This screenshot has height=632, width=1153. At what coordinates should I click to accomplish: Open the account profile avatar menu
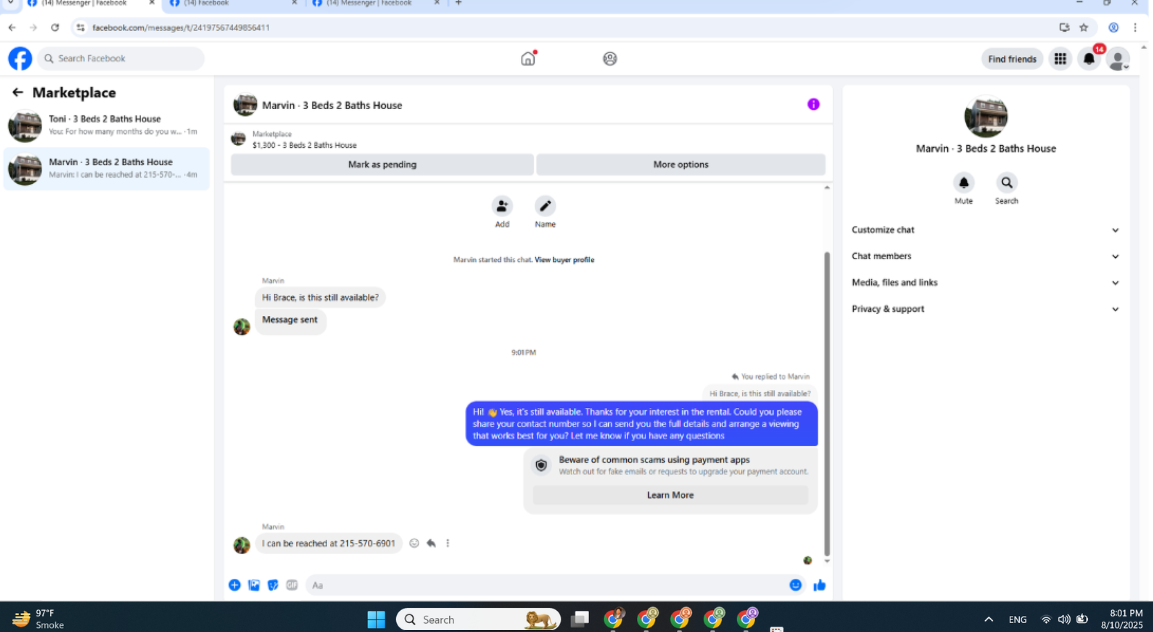pos(1118,59)
